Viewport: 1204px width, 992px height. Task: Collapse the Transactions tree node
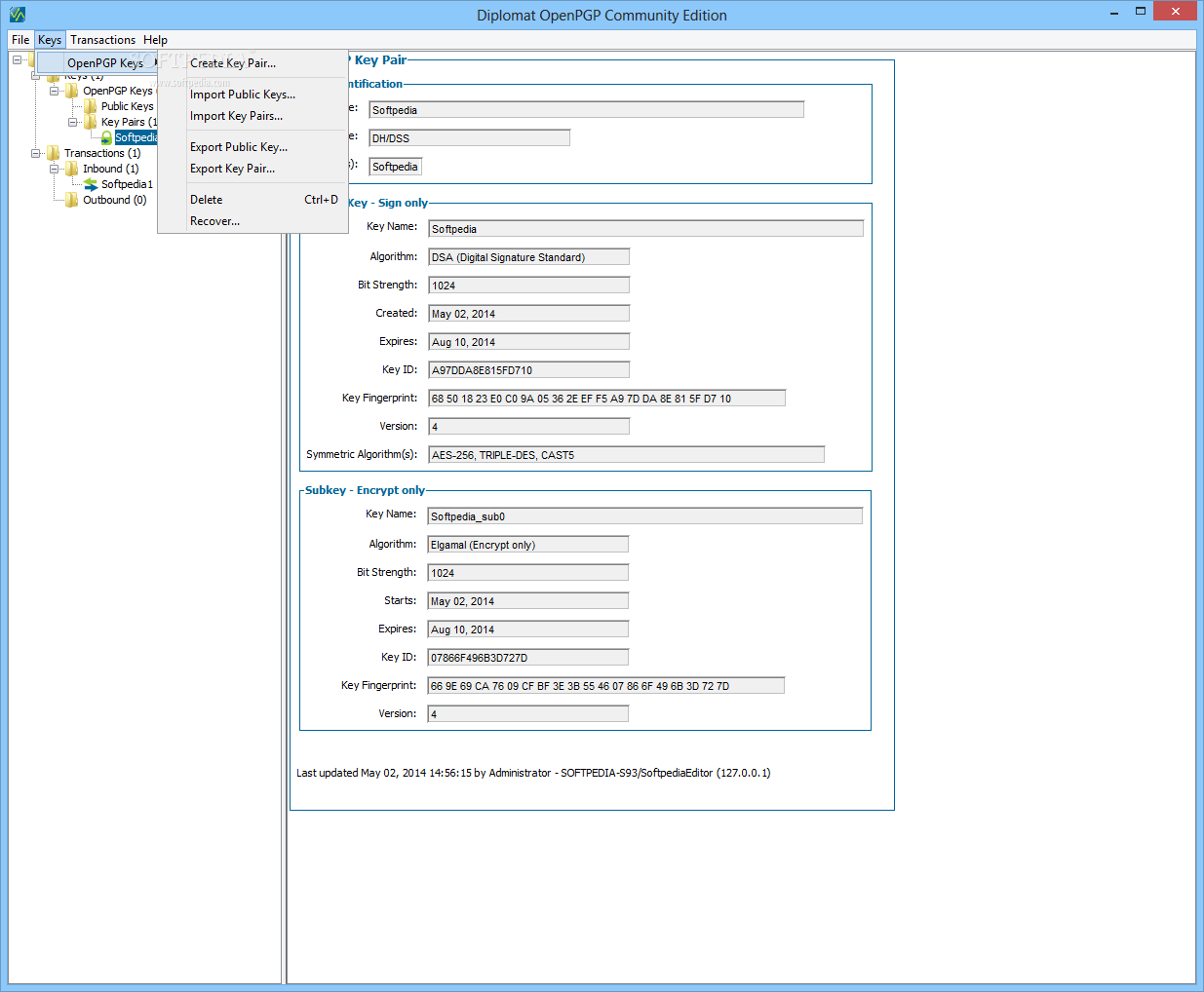(35, 153)
